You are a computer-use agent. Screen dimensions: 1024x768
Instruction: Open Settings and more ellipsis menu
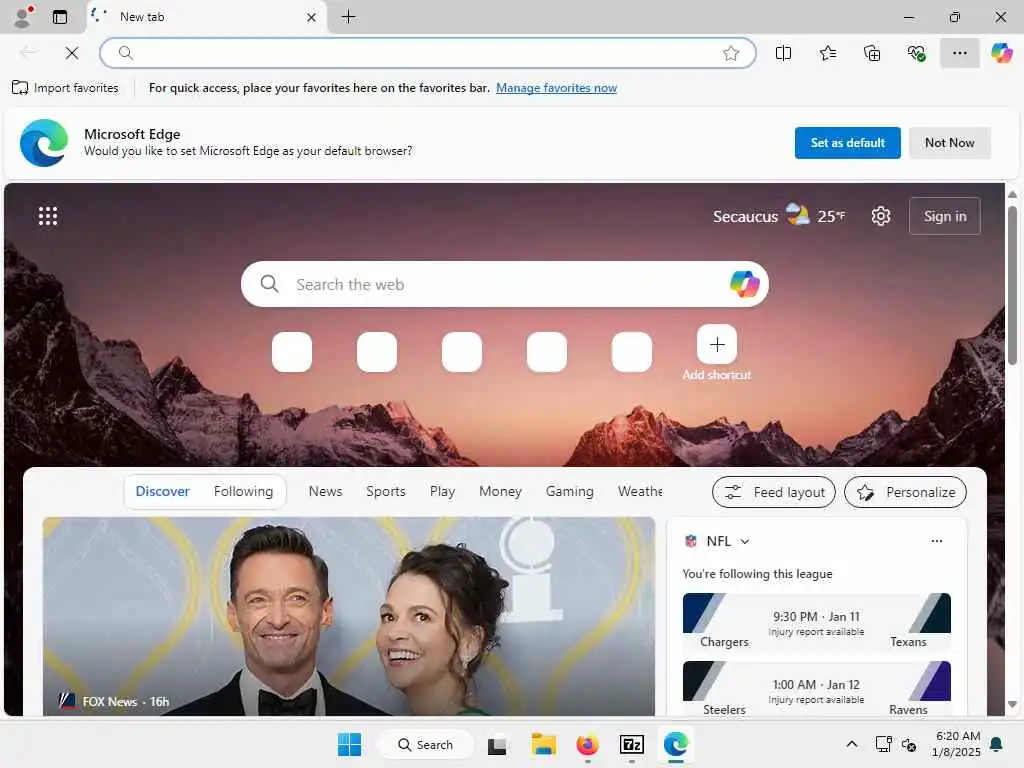(959, 53)
